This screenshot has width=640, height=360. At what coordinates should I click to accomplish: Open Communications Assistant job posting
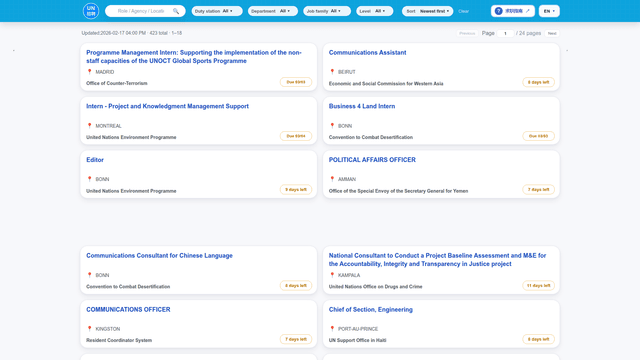pyautogui.click(x=367, y=53)
